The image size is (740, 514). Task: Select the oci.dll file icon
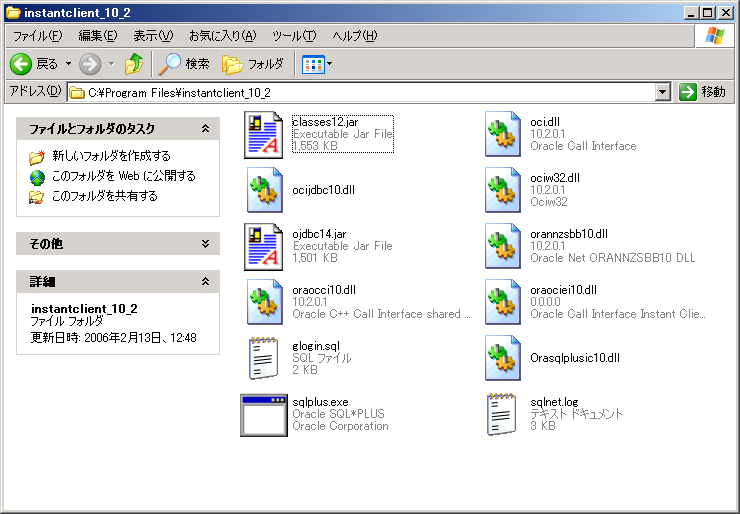pyautogui.click(x=503, y=134)
